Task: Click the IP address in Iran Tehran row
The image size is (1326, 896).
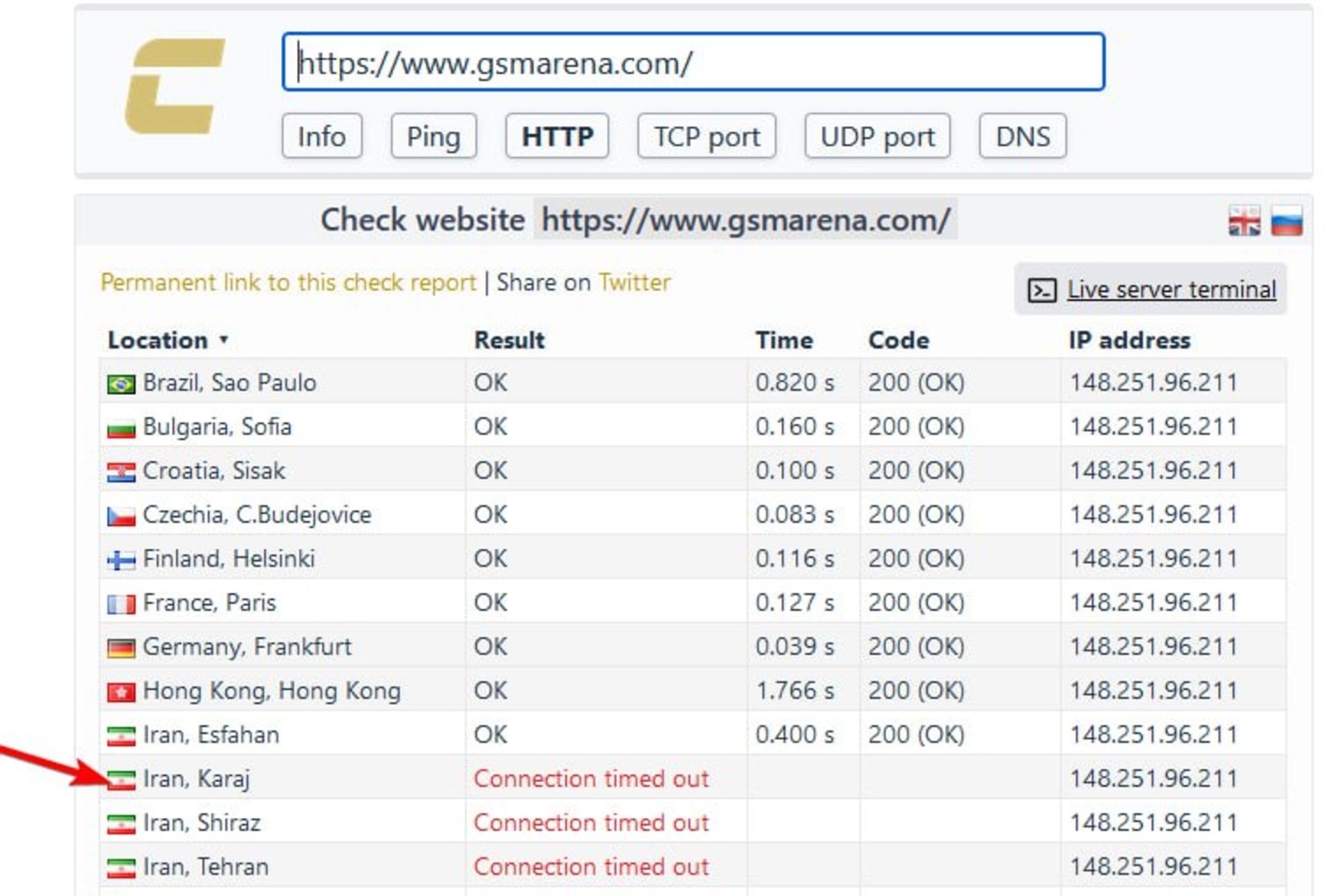Action: (1153, 867)
